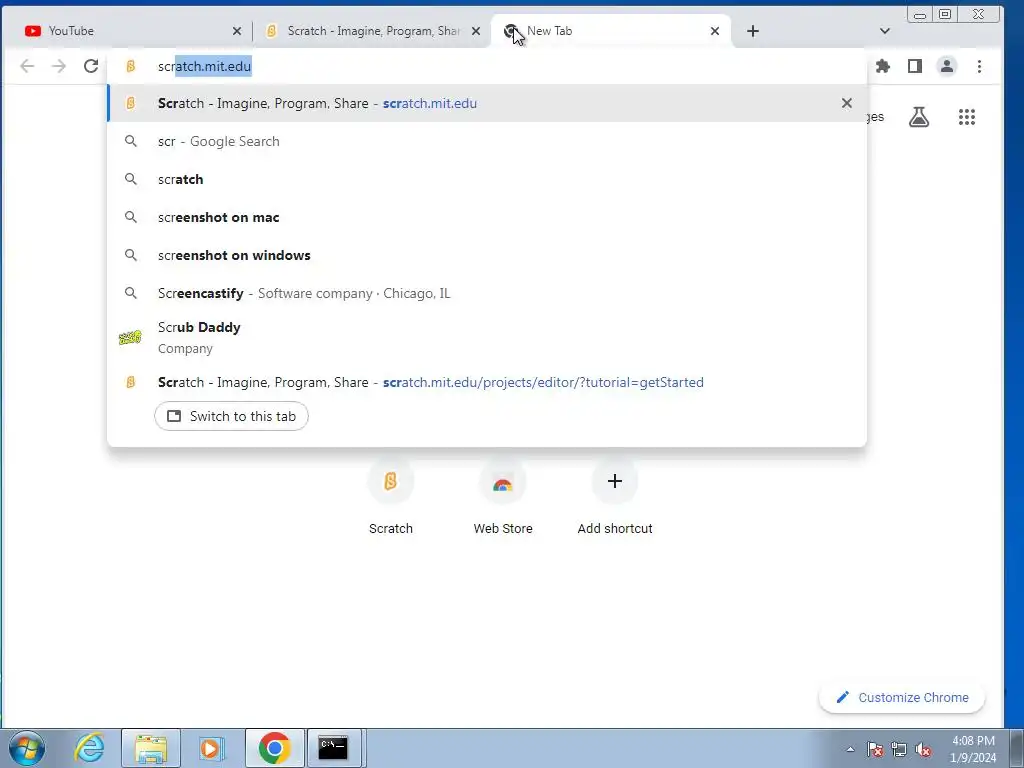Click the address bar with scratch.mit.edu

click(487, 66)
